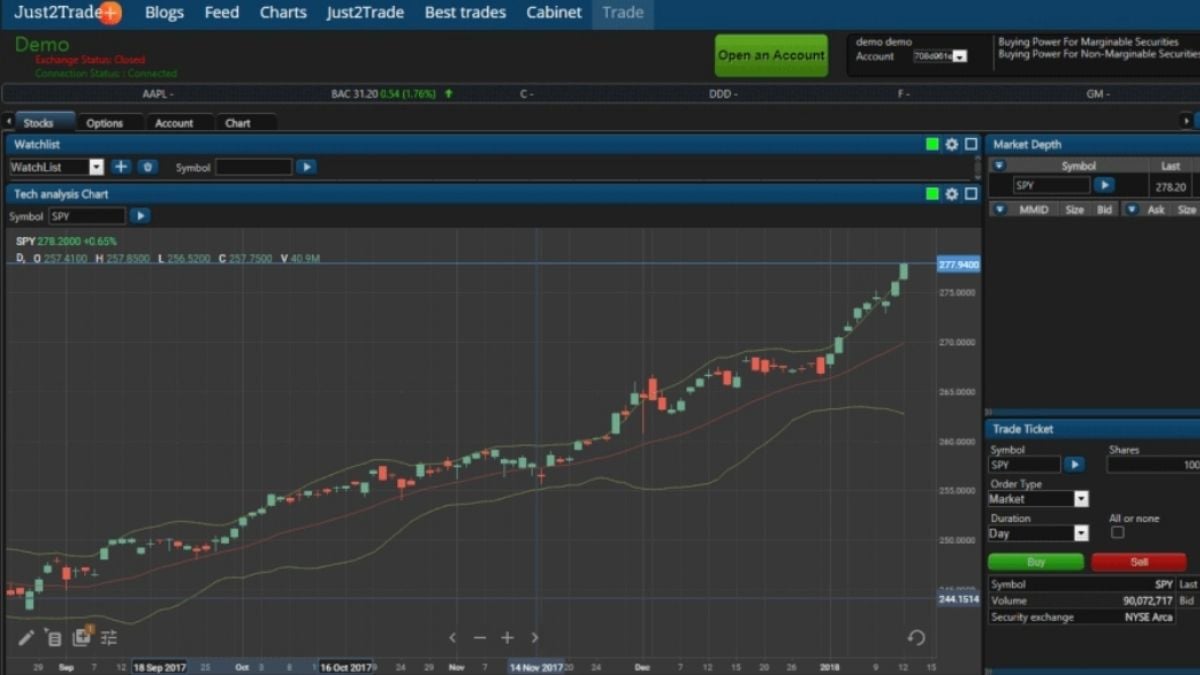The width and height of the screenshot is (1200, 675).
Task: Click the chart zoom-in plus control
Action: tap(507, 637)
